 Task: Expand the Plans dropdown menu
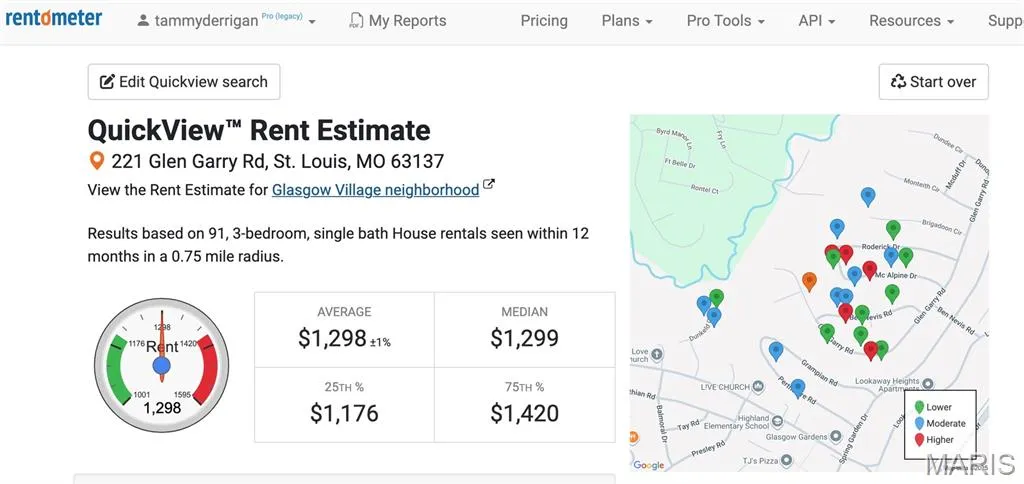tap(627, 21)
